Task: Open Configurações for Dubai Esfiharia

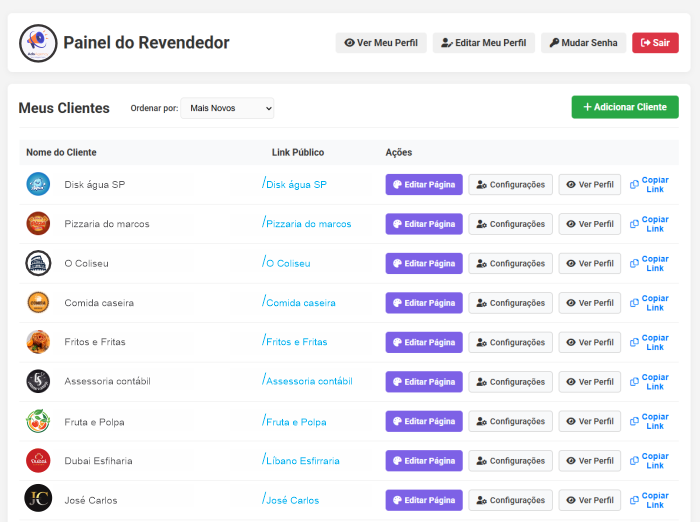Action: (x=511, y=461)
